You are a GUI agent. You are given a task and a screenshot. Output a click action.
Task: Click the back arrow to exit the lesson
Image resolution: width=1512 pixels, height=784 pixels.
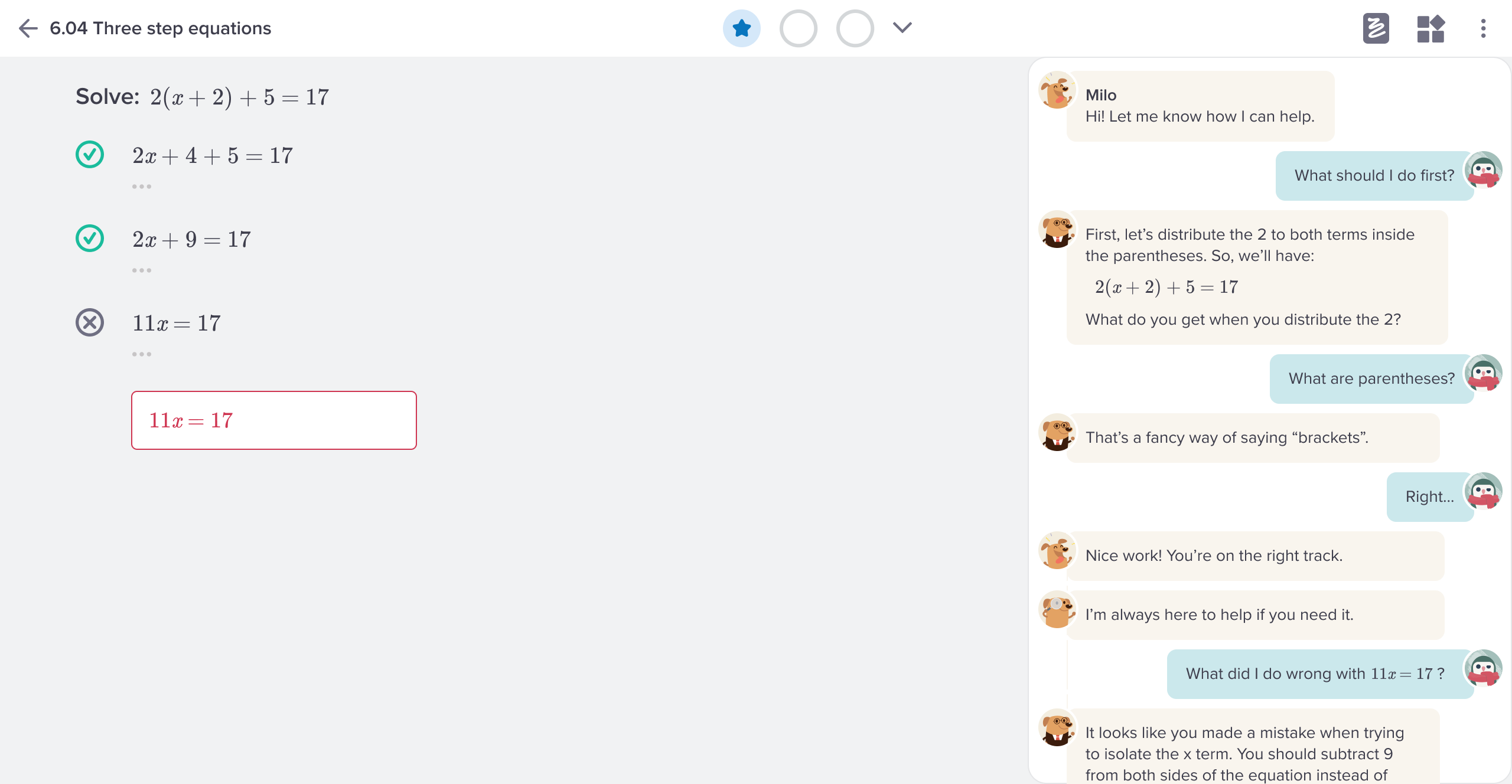coord(27,28)
